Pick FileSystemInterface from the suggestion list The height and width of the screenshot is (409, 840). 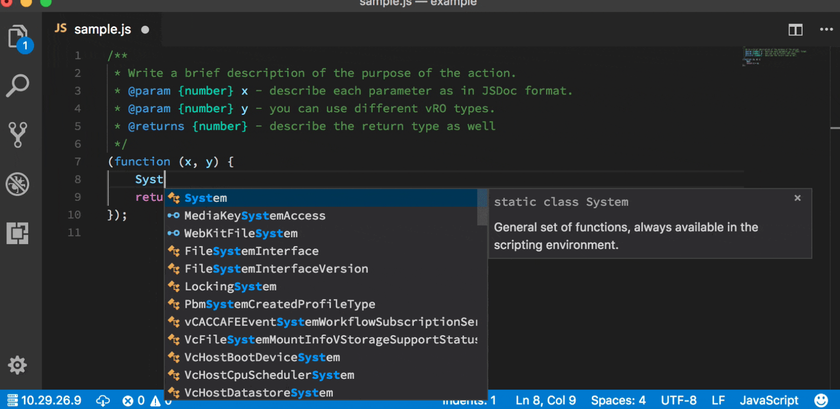click(251, 251)
